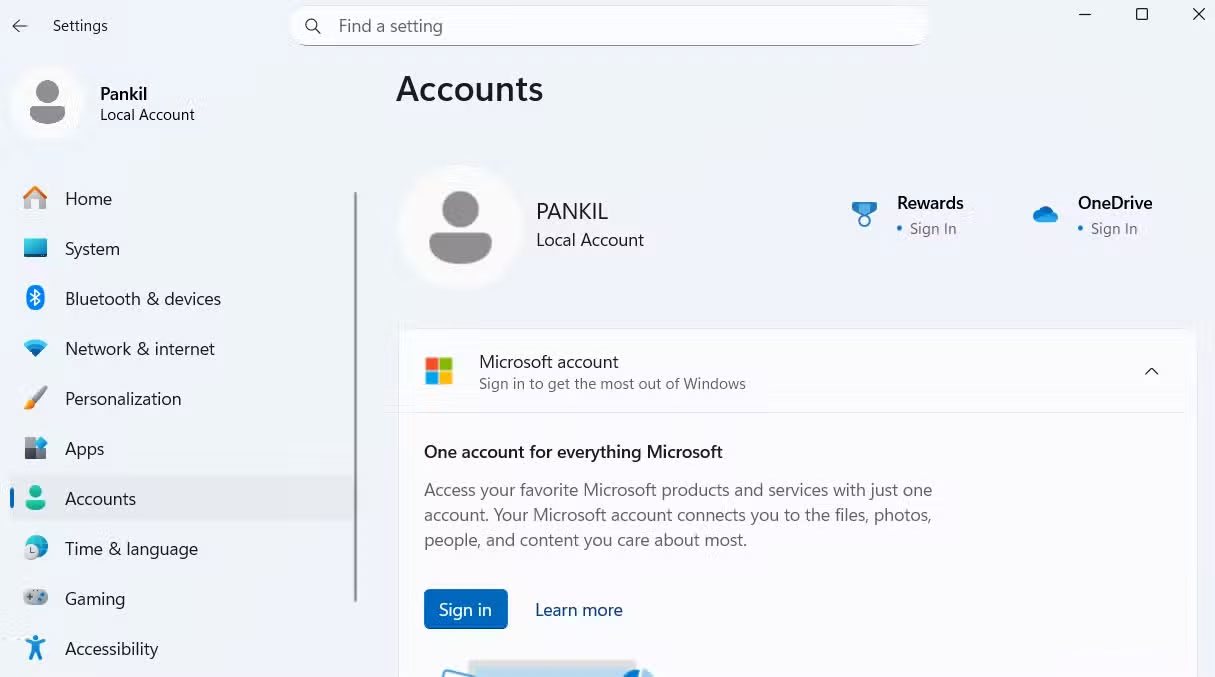Click the Home sidebar icon
Viewport: 1215px width, 677px height.
tap(35, 198)
